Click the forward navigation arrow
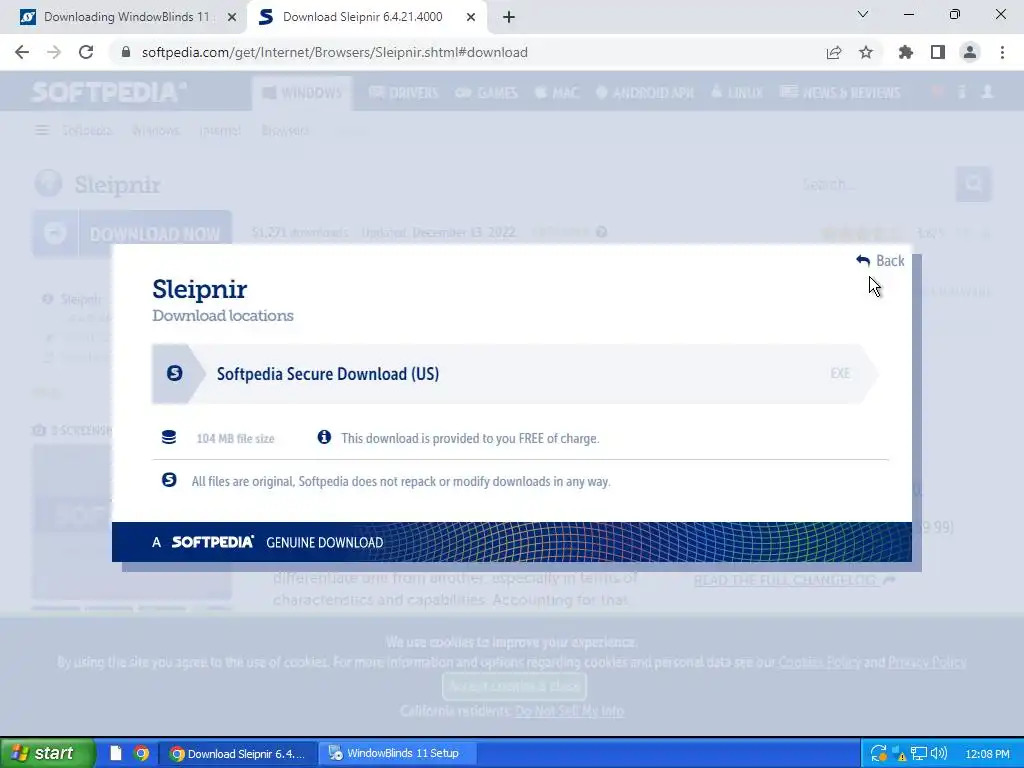Viewport: 1024px width, 768px height. [x=54, y=52]
